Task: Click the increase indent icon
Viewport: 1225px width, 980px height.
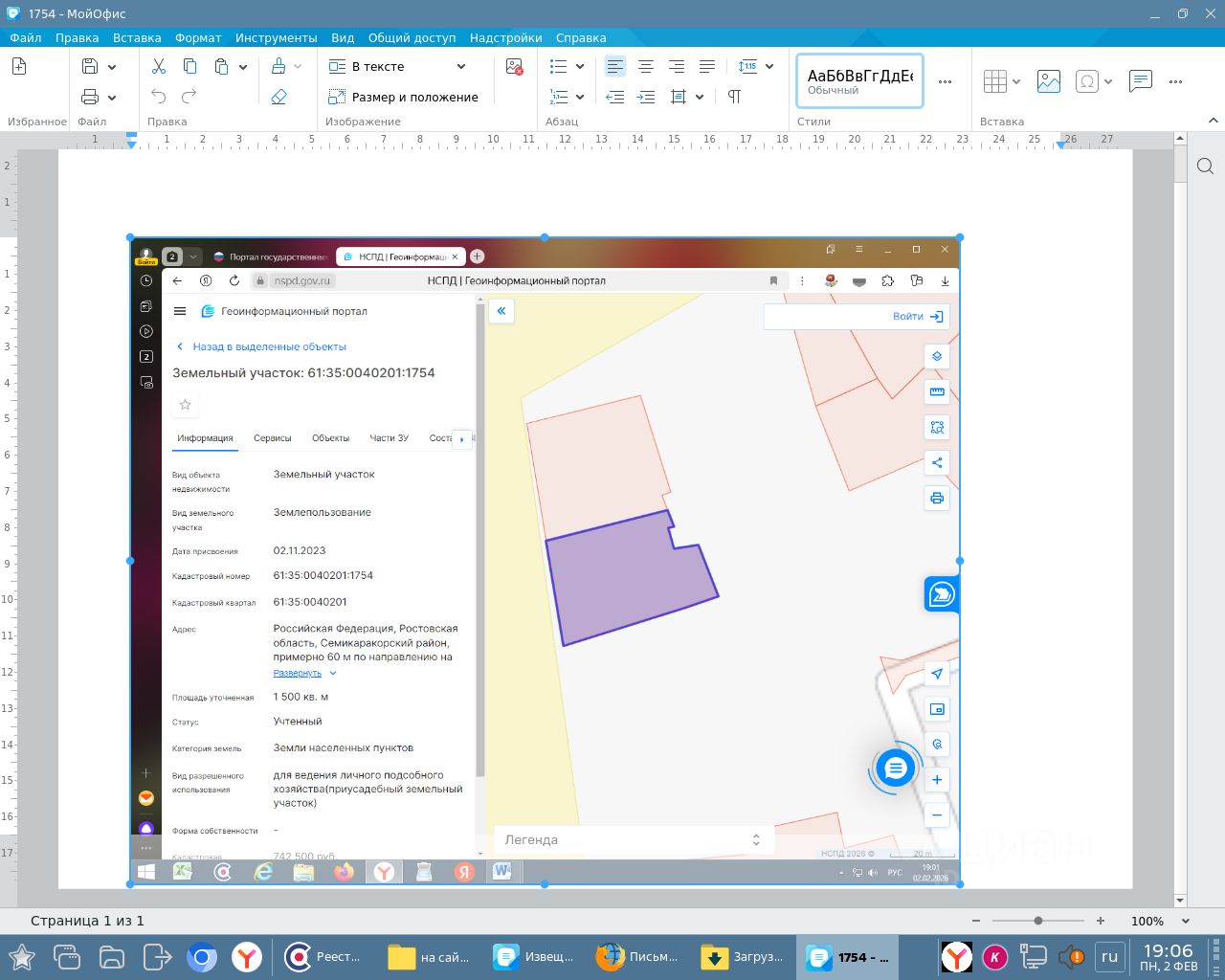Action: [x=646, y=97]
